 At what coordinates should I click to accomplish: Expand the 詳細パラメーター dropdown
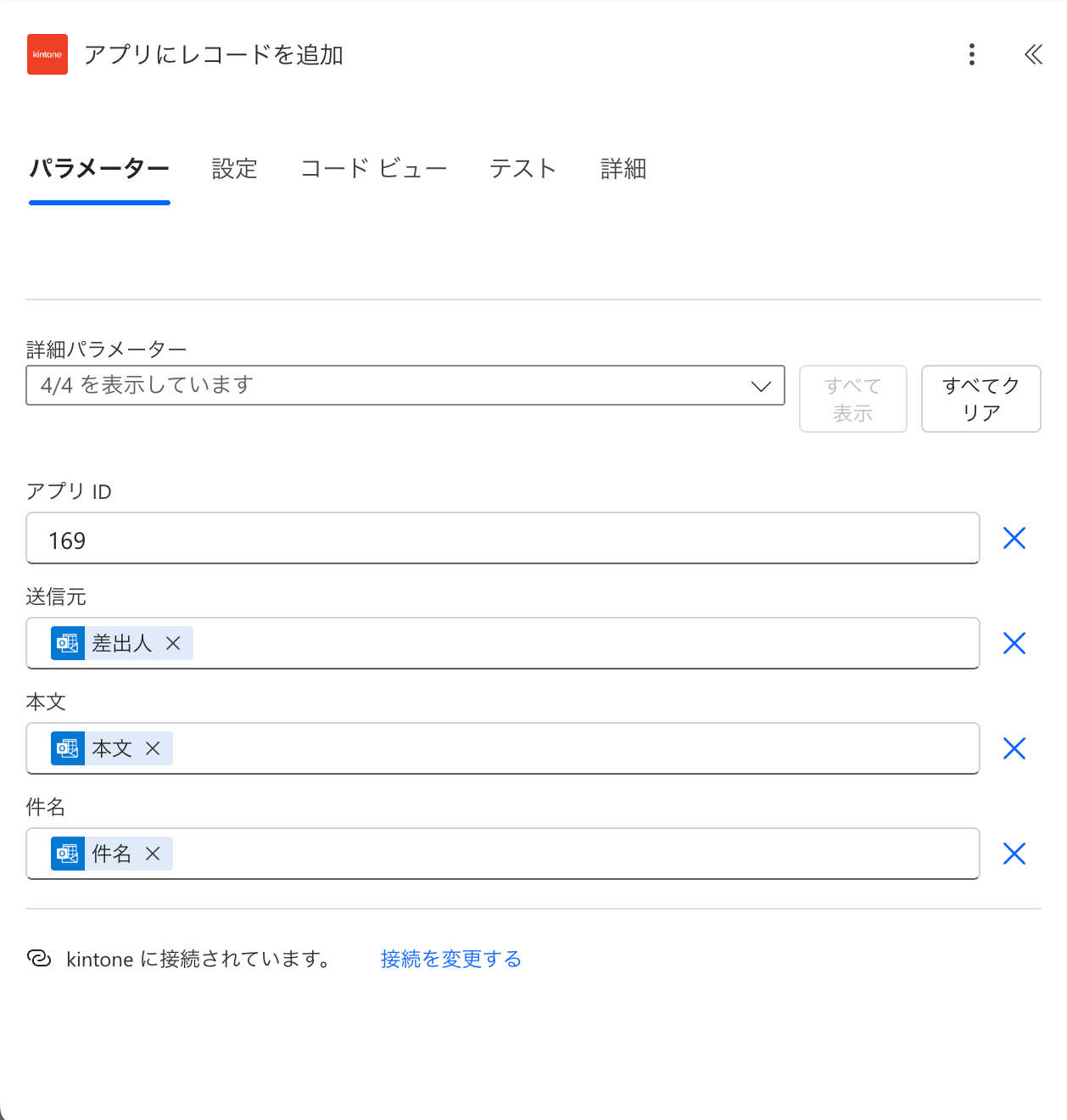[405, 385]
